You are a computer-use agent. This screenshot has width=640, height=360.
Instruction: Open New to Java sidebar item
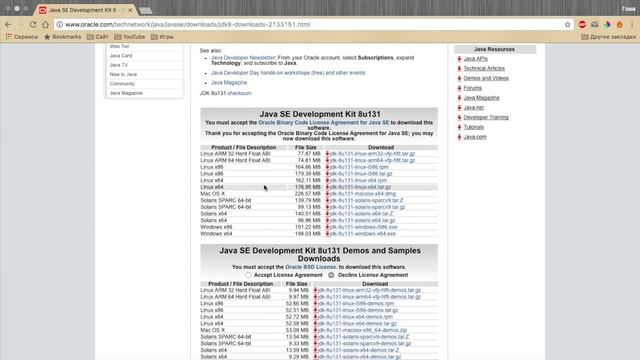point(123,74)
